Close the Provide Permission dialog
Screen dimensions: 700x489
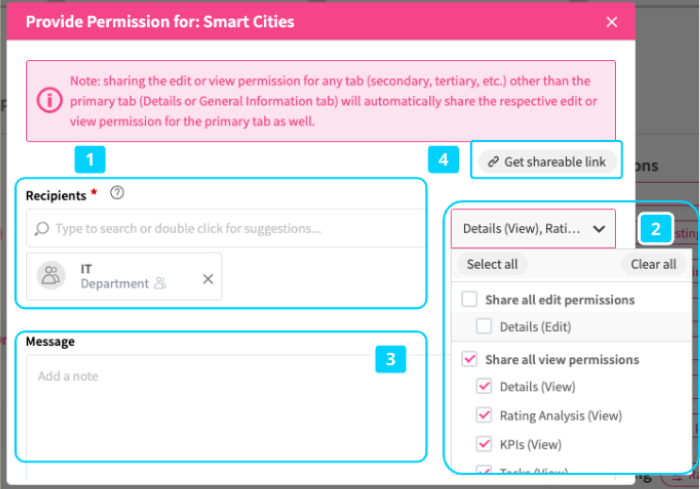pyautogui.click(x=612, y=22)
